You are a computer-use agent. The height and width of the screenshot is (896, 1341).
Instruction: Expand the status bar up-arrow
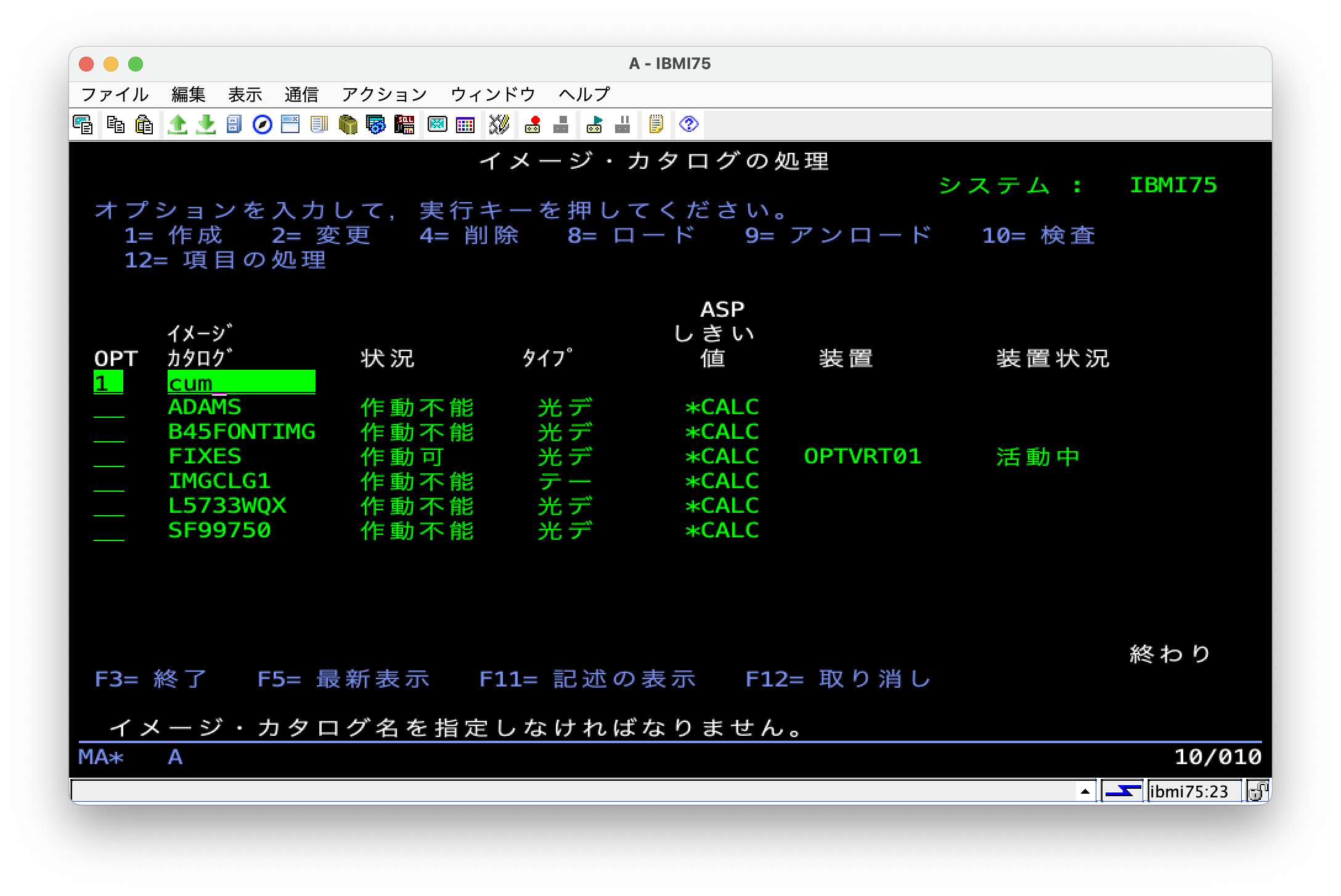1085,791
